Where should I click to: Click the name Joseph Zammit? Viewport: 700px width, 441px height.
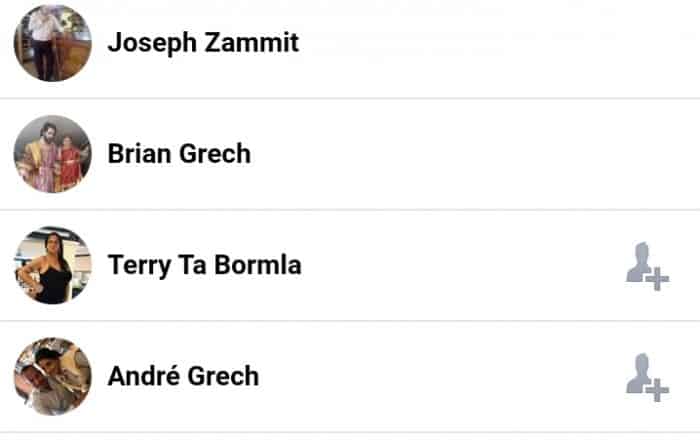click(203, 43)
